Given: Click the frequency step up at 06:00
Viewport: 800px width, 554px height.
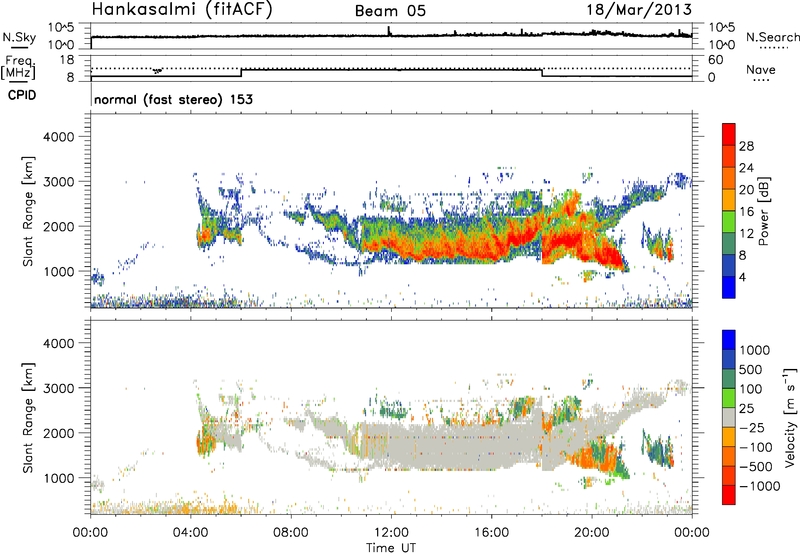Looking at the screenshot, I should point(241,73).
